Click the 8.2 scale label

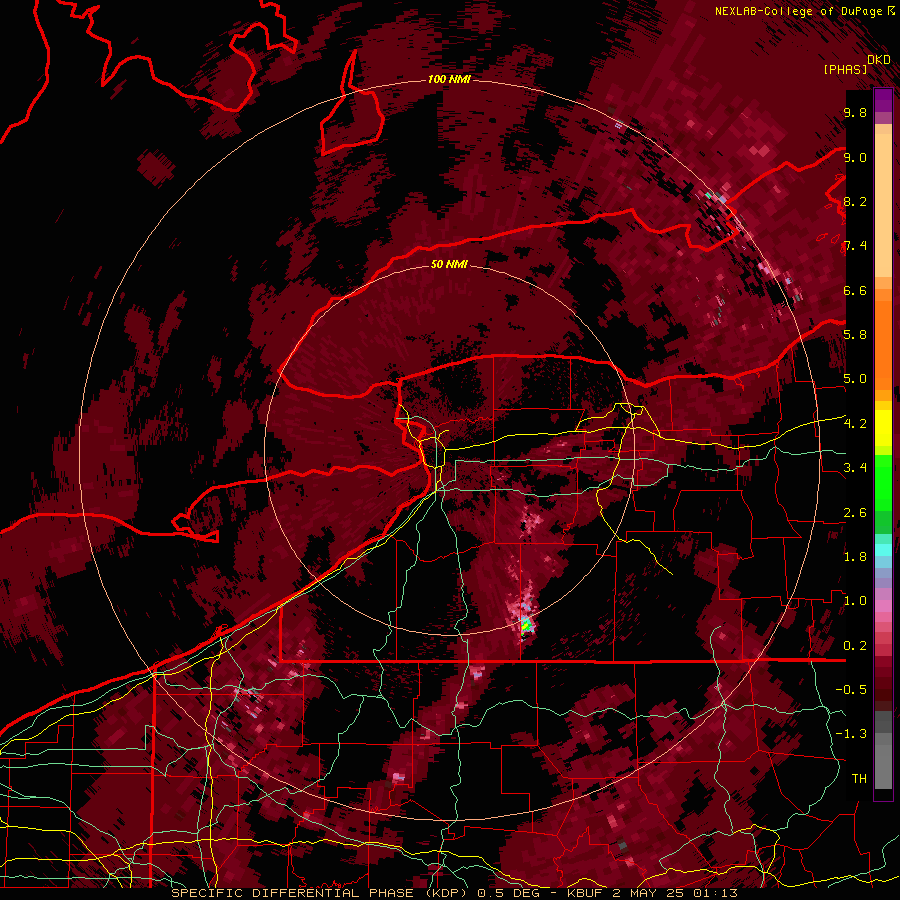(x=855, y=202)
